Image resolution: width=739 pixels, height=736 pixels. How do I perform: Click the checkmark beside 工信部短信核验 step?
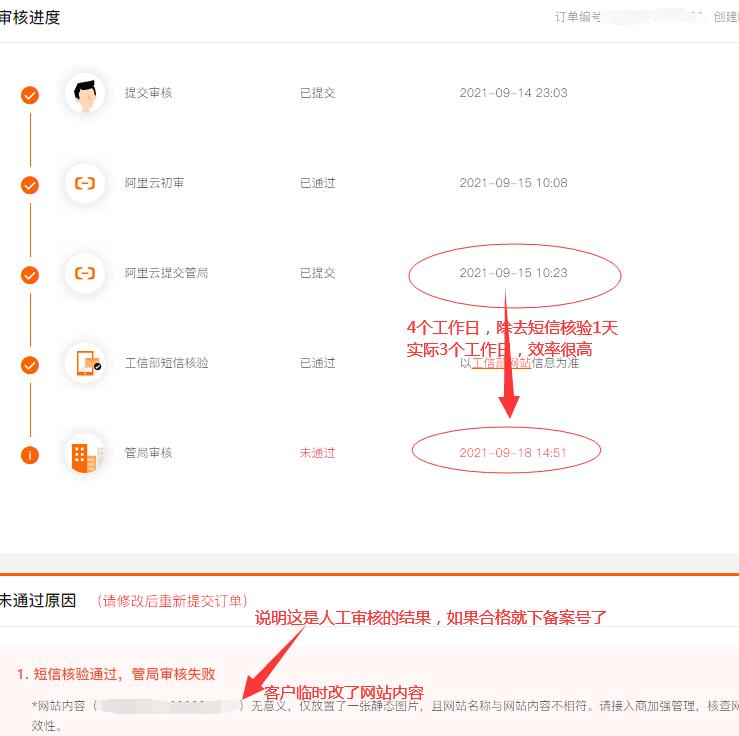tap(30, 365)
